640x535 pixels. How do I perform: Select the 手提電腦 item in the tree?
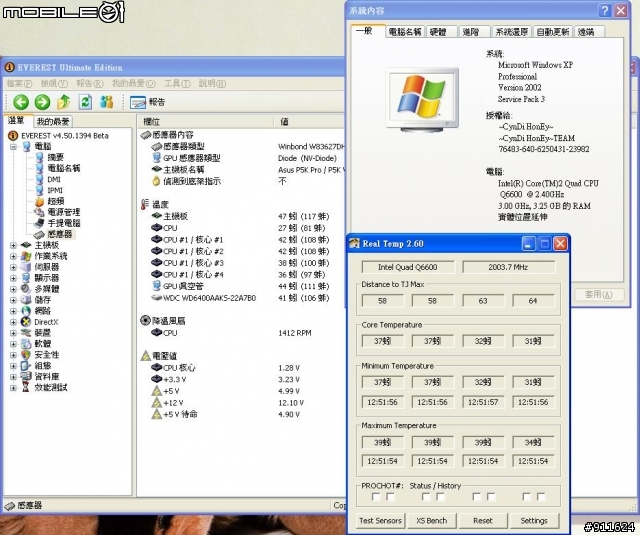point(64,223)
